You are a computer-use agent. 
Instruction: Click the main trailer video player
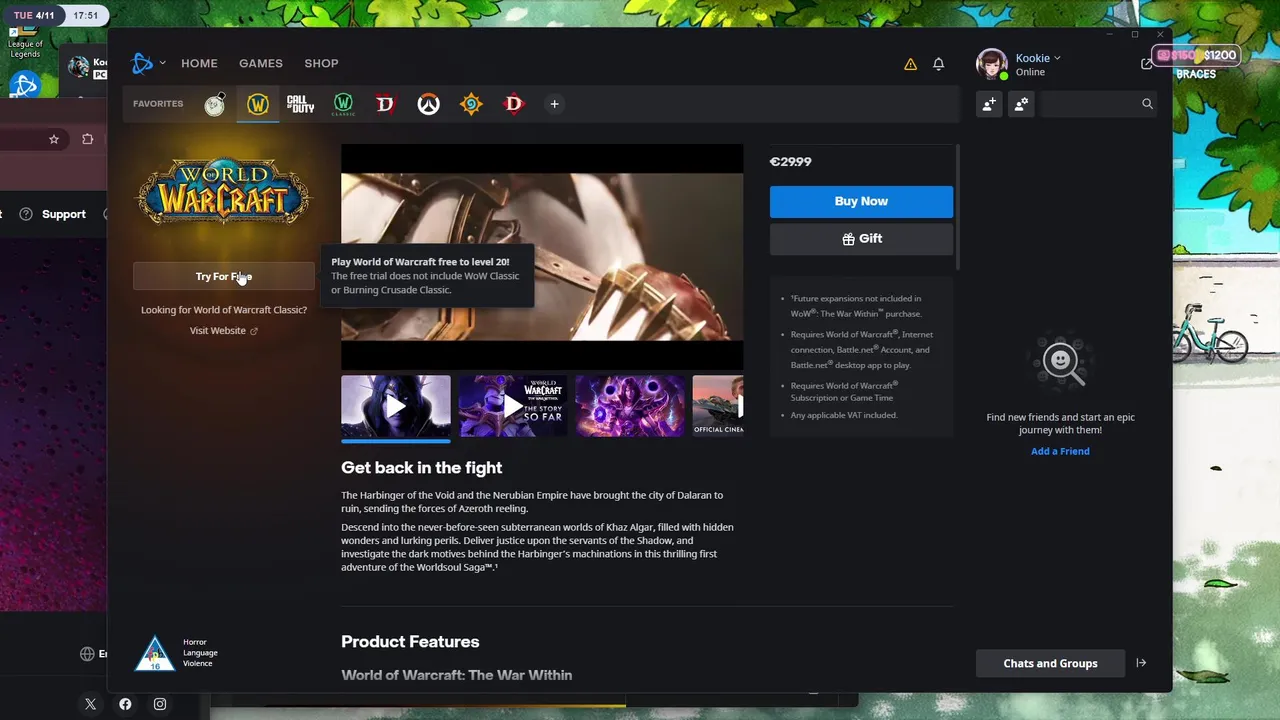tap(542, 257)
